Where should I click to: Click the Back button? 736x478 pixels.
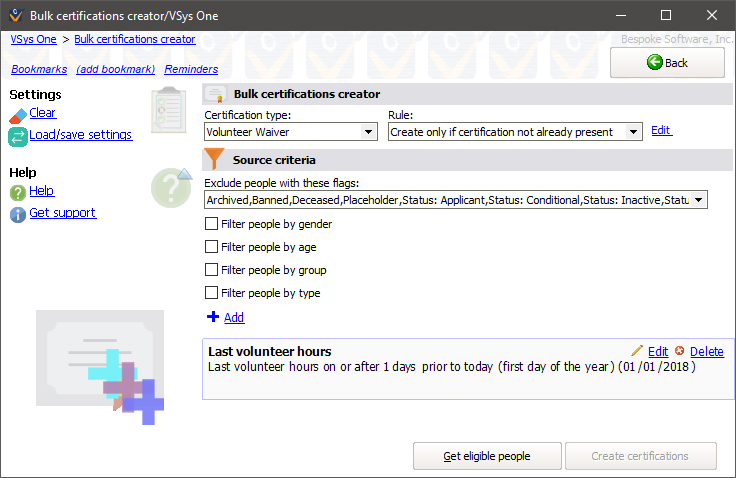667,62
